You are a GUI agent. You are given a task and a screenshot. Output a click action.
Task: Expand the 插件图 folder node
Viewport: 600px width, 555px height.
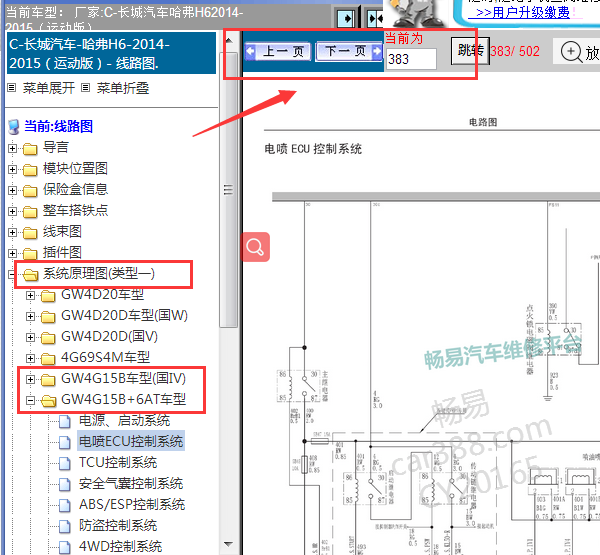12,253
